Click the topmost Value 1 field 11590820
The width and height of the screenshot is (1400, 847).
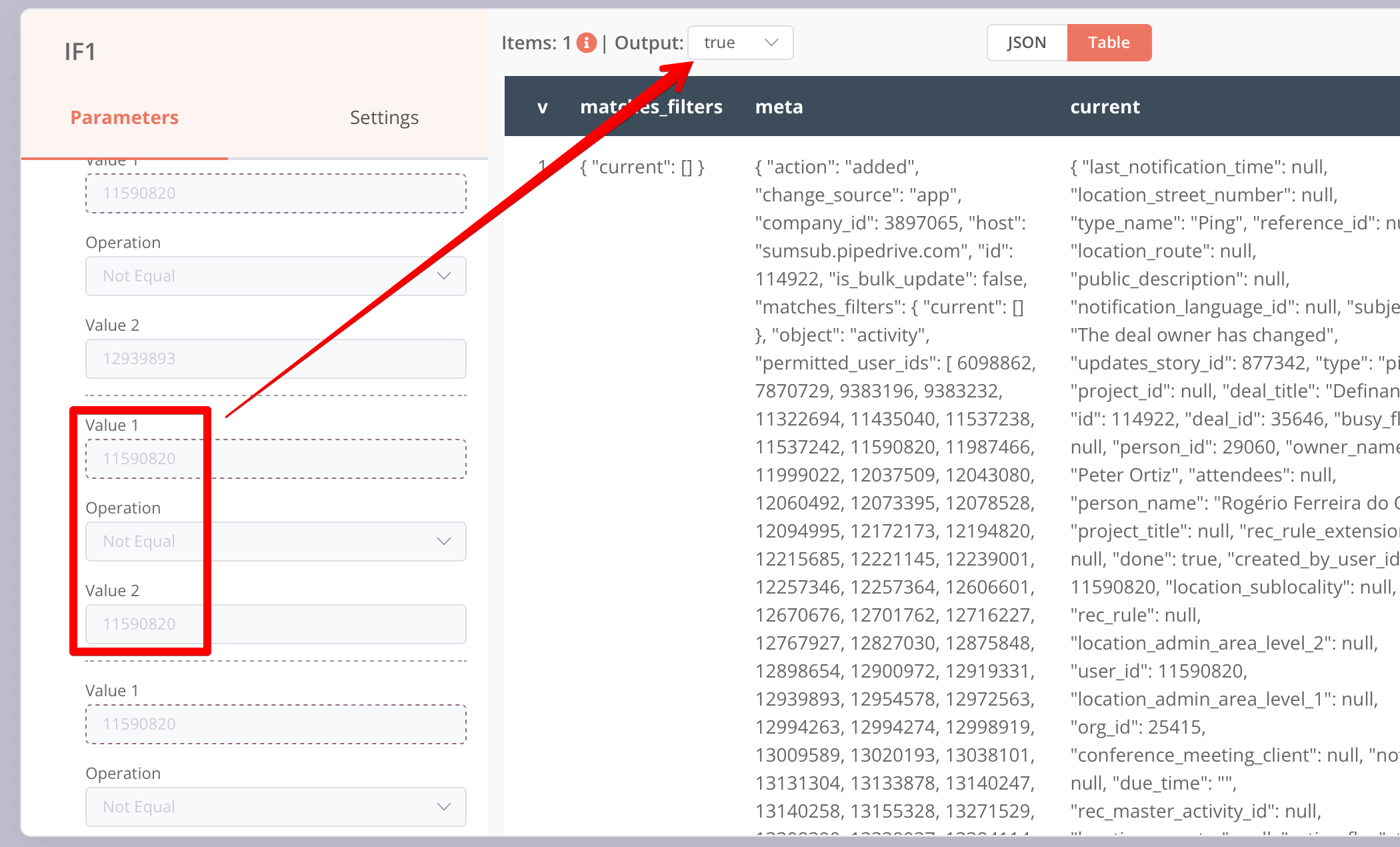(275, 193)
